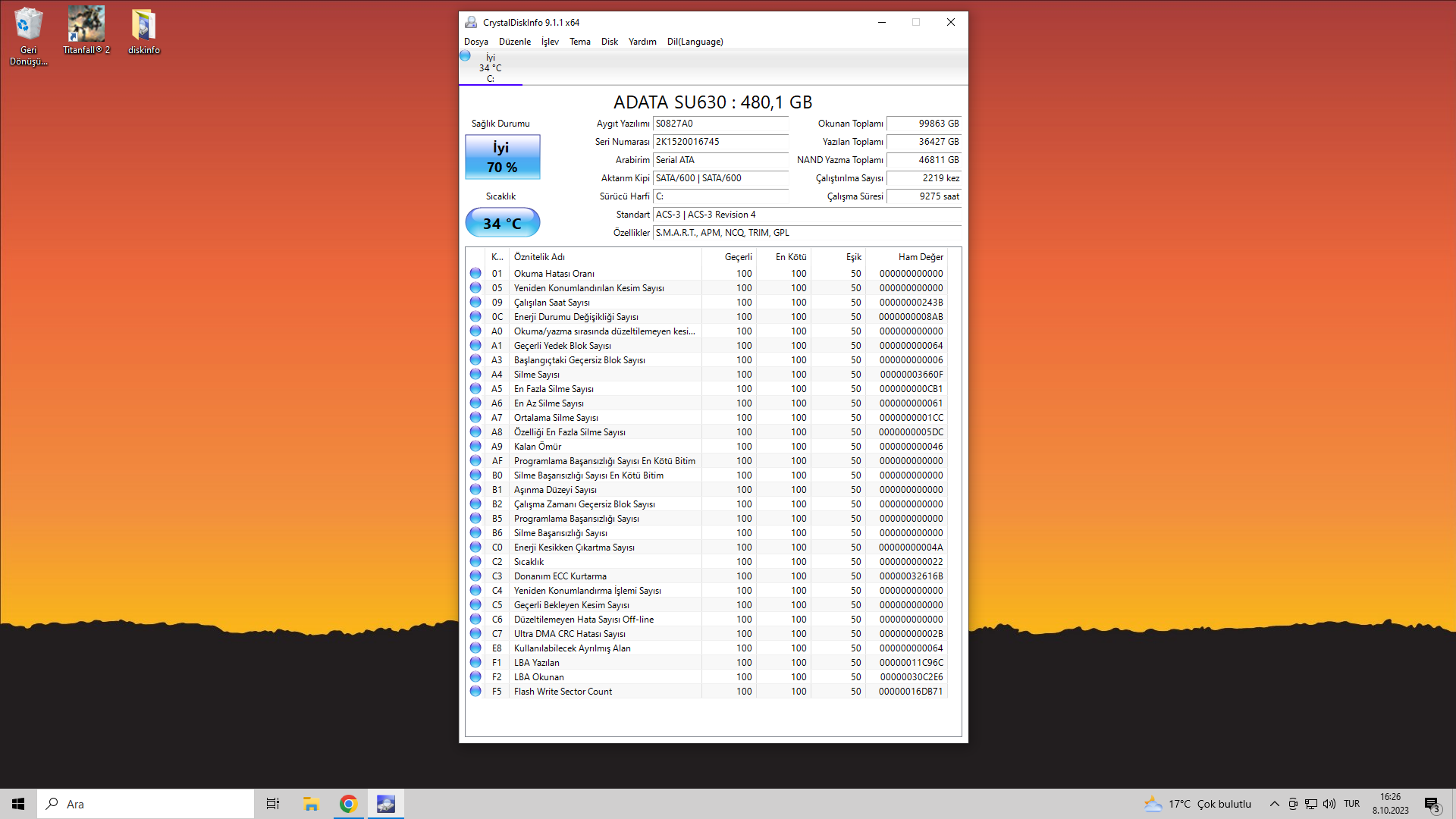The width and height of the screenshot is (1456, 819).
Task: Click the blue status orb for Sıcaklık row
Action: tap(475, 561)
